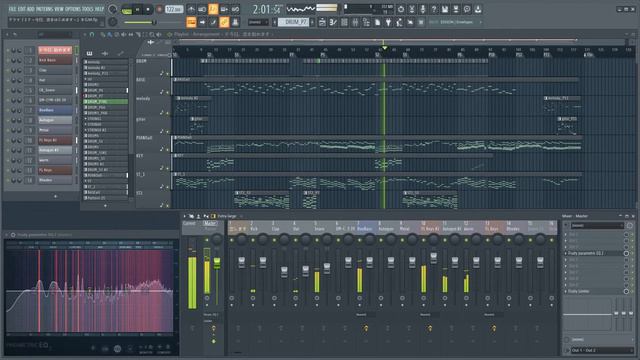Adjust the Master track volume fader
This screenshot has height=360, width=640.
tap(217, 263)
